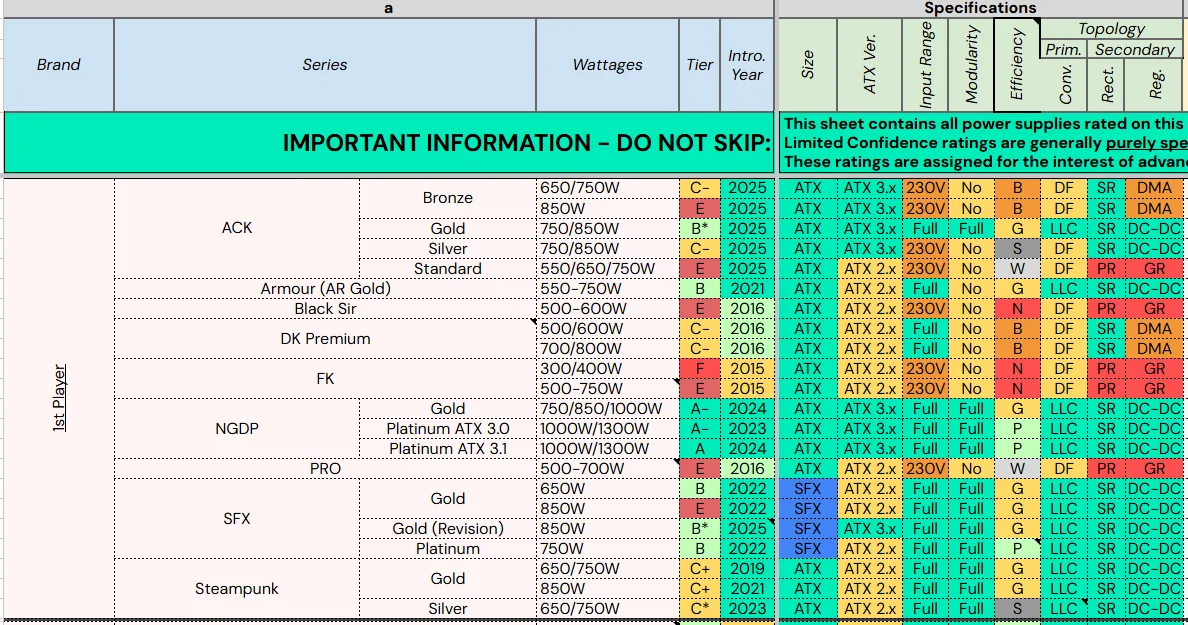The width and height of the screenshot is (1188, 625).
Task: Click the IMPORTANT INFORMATION – DO NOT SKIP banner
Action: (389, 142)
